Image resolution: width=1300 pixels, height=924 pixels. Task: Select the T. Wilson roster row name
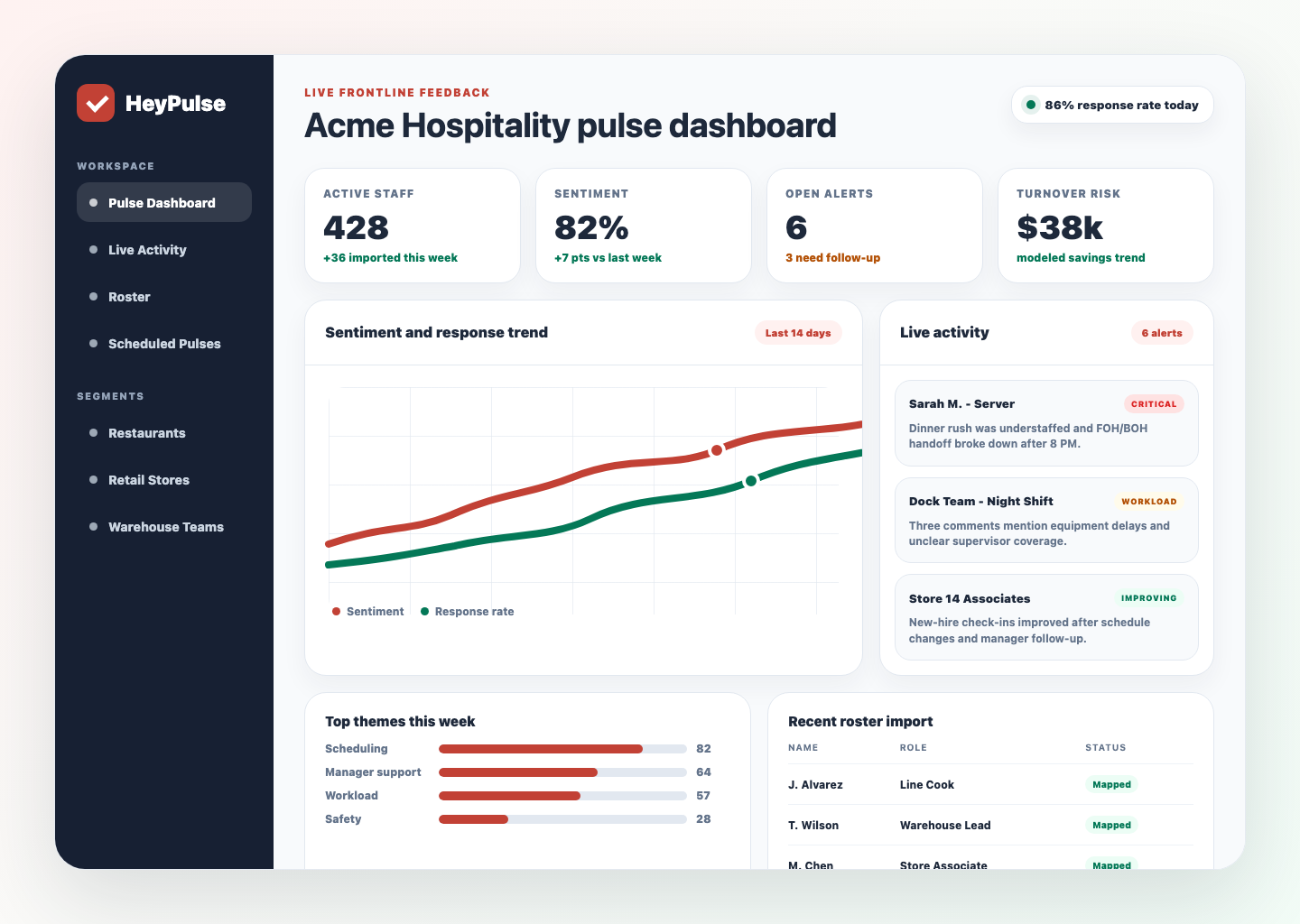813,826
